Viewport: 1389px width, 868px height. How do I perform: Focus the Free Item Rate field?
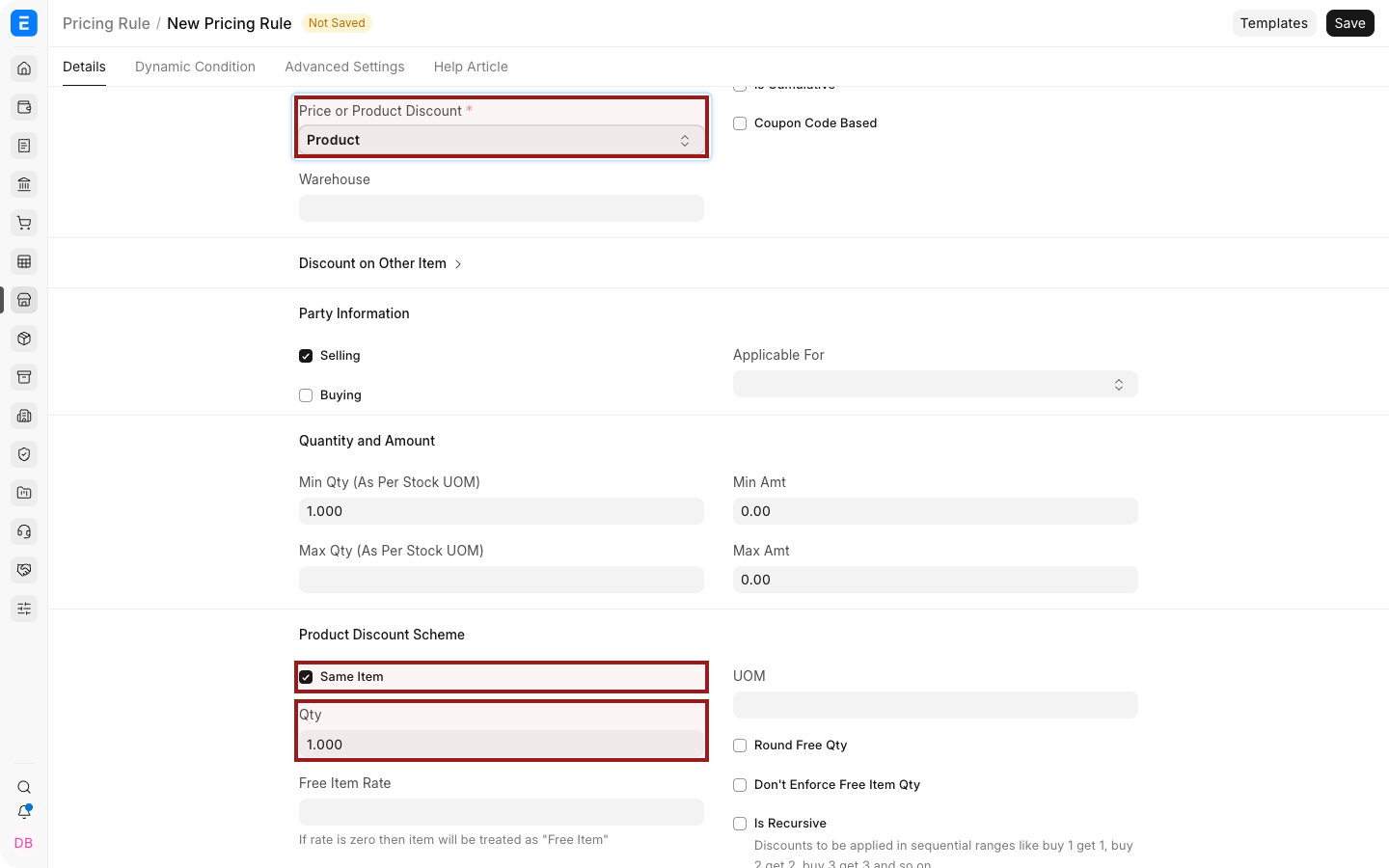point(502,812)
